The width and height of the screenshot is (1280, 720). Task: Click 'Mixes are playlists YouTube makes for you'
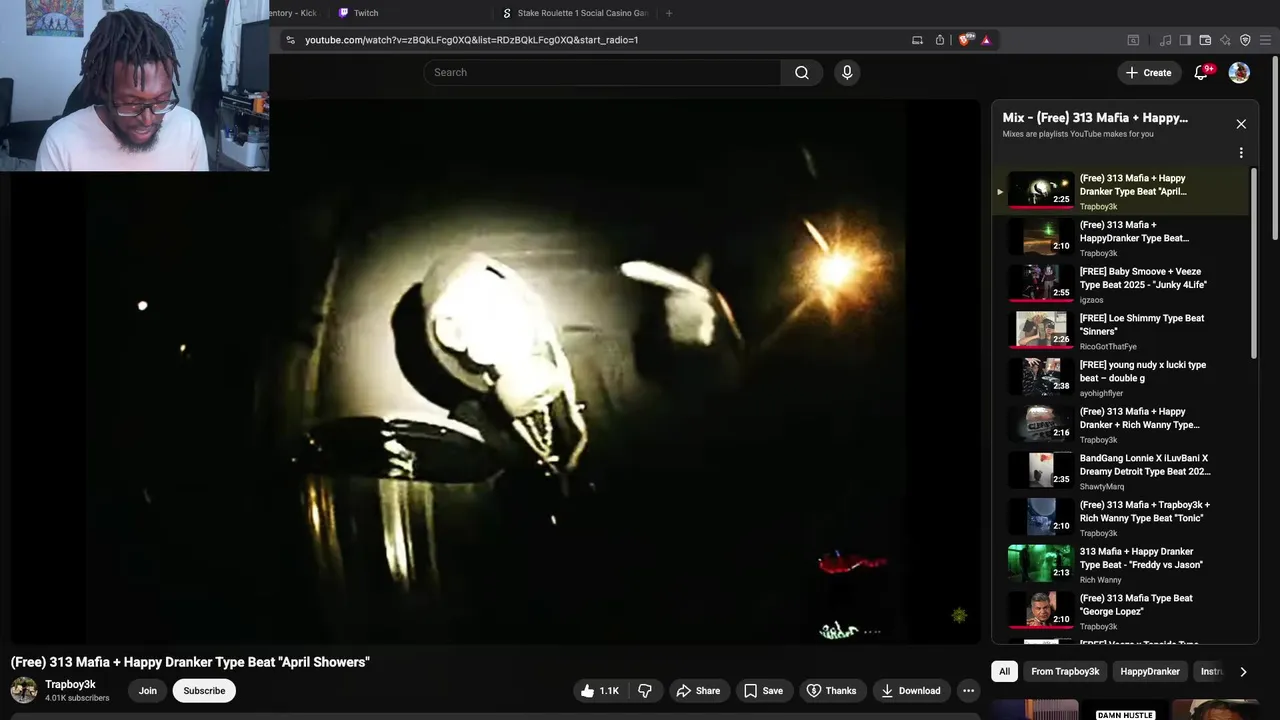[x=1078, y=134]
